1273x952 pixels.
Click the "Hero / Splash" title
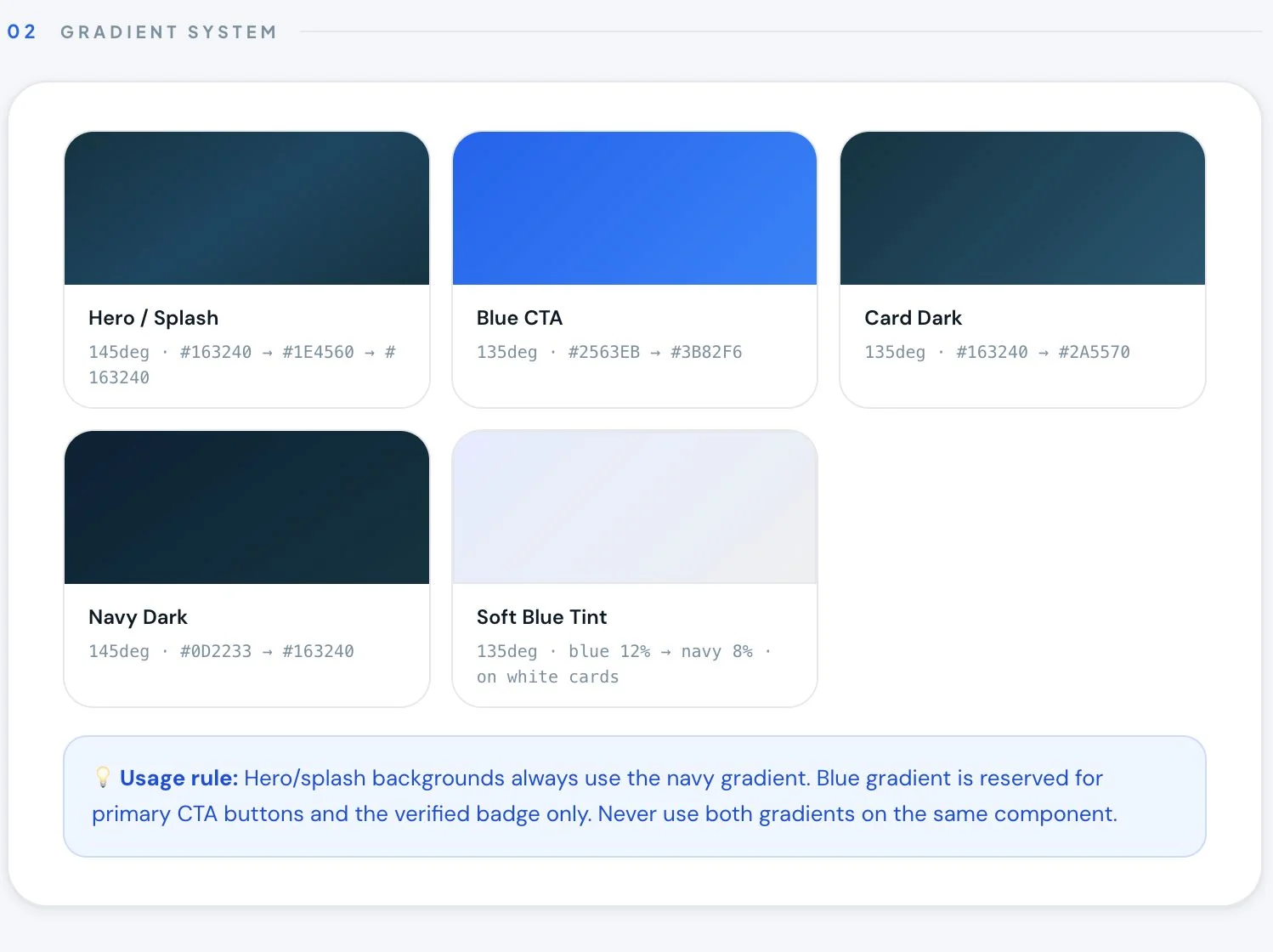coord(154,318)
